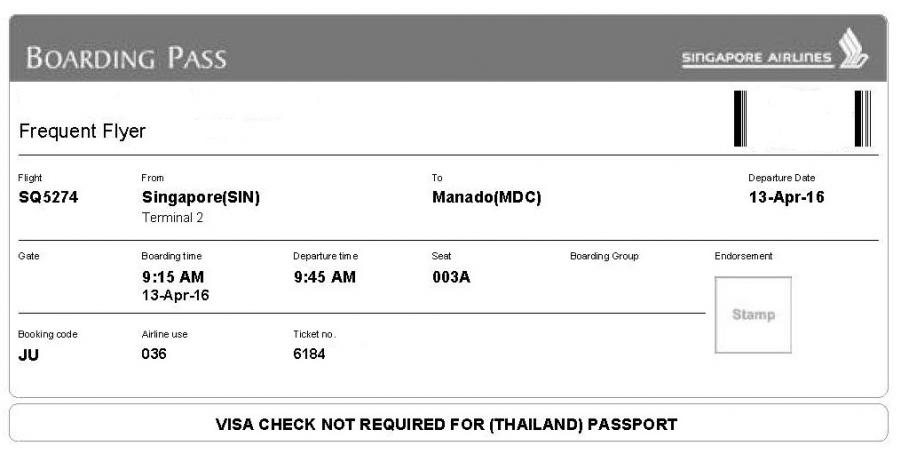Click airline use value 036

coord(154,353)
